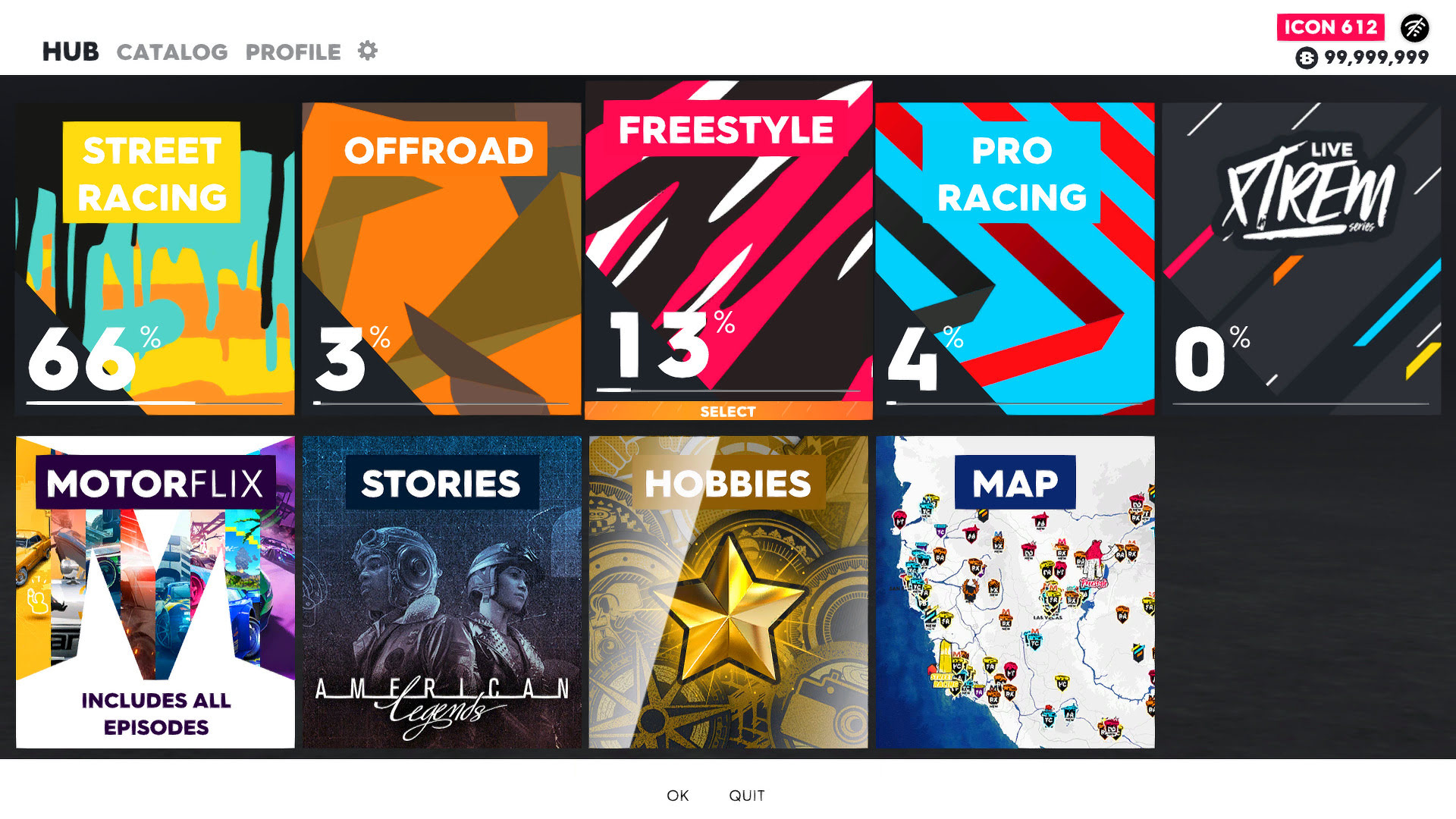The height and width of the screenshot is (819, 1456).
Task: Click the offline connection status icon
Action: 1414,28
